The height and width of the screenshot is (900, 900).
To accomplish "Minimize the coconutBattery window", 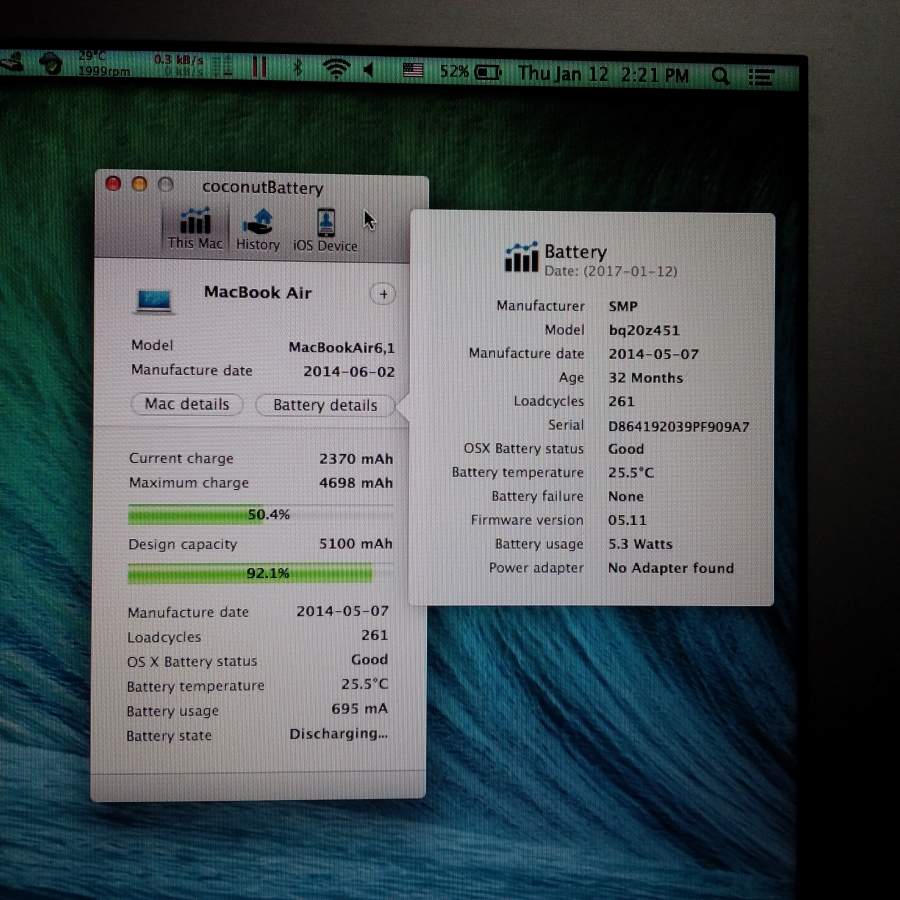I will (139, 184).
